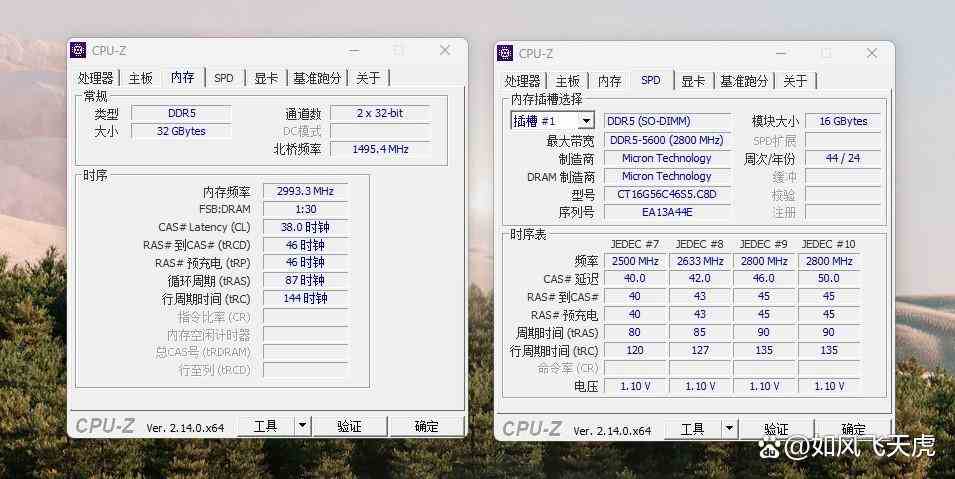Click JEDEC #9 CAS latency 46.0
The height and width of the screenshot is (479, 955).
click(764, 279)
